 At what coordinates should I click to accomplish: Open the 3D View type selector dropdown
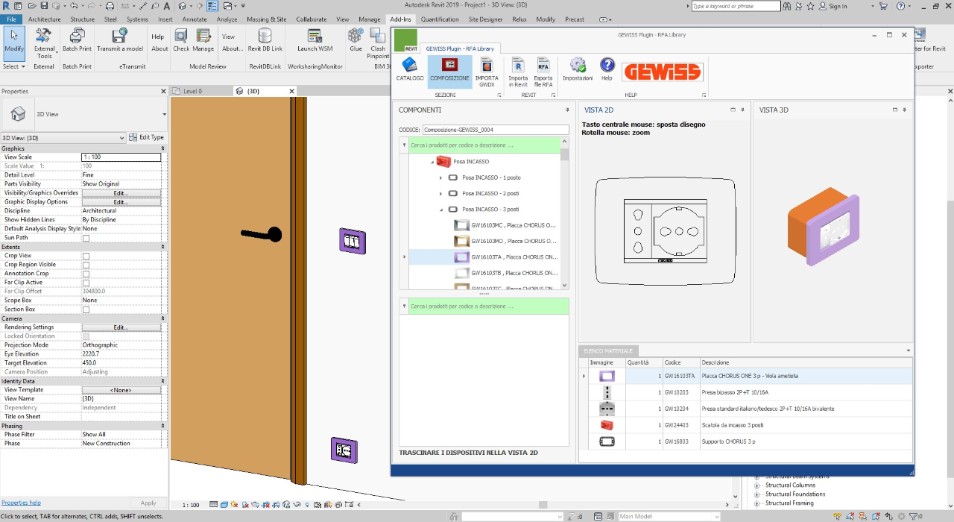[164, 114]
